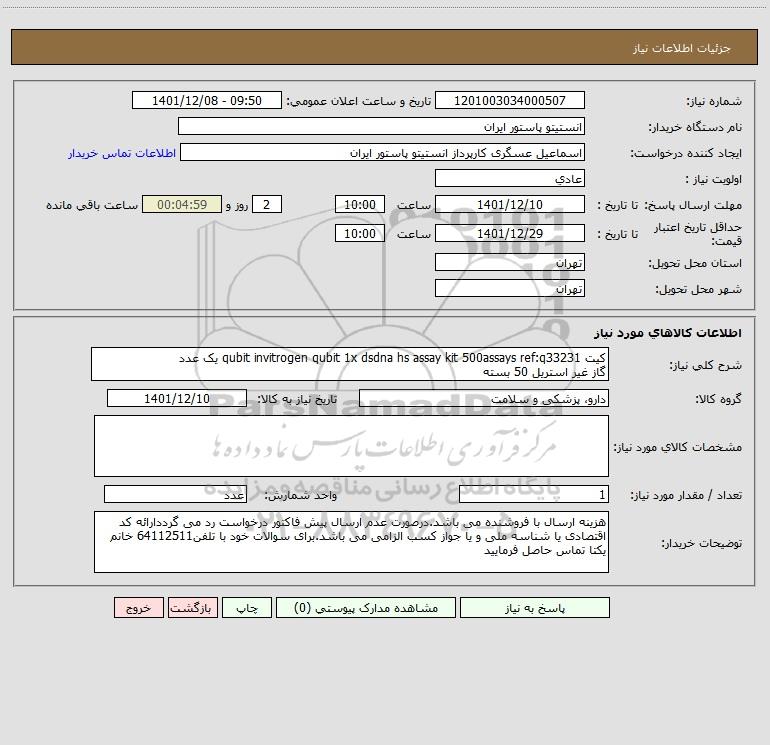Click the اطلاعات کالاهای مورد نیاز section heading
This screenshot has width=770, height=745.
tap(668, 332)
